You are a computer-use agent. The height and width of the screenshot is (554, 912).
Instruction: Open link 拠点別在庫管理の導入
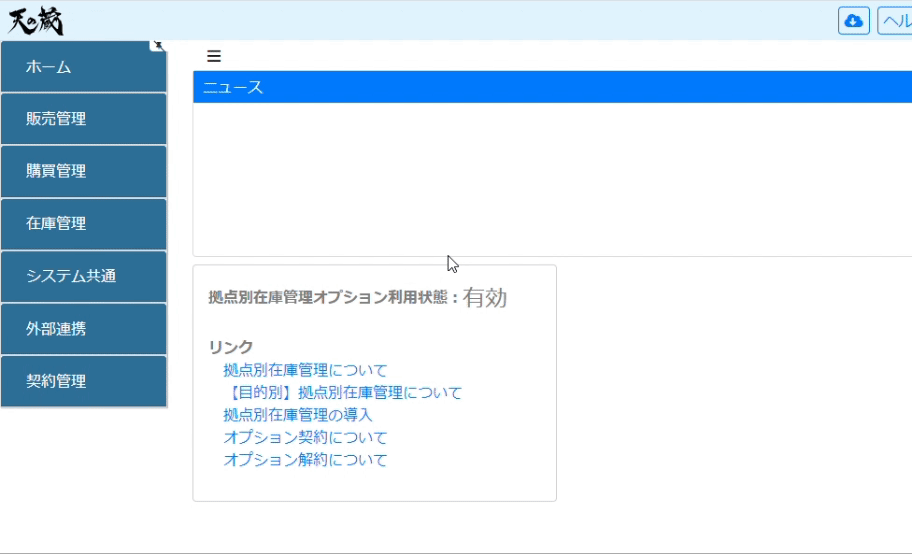pyautogui.click(x=298, y=415)
